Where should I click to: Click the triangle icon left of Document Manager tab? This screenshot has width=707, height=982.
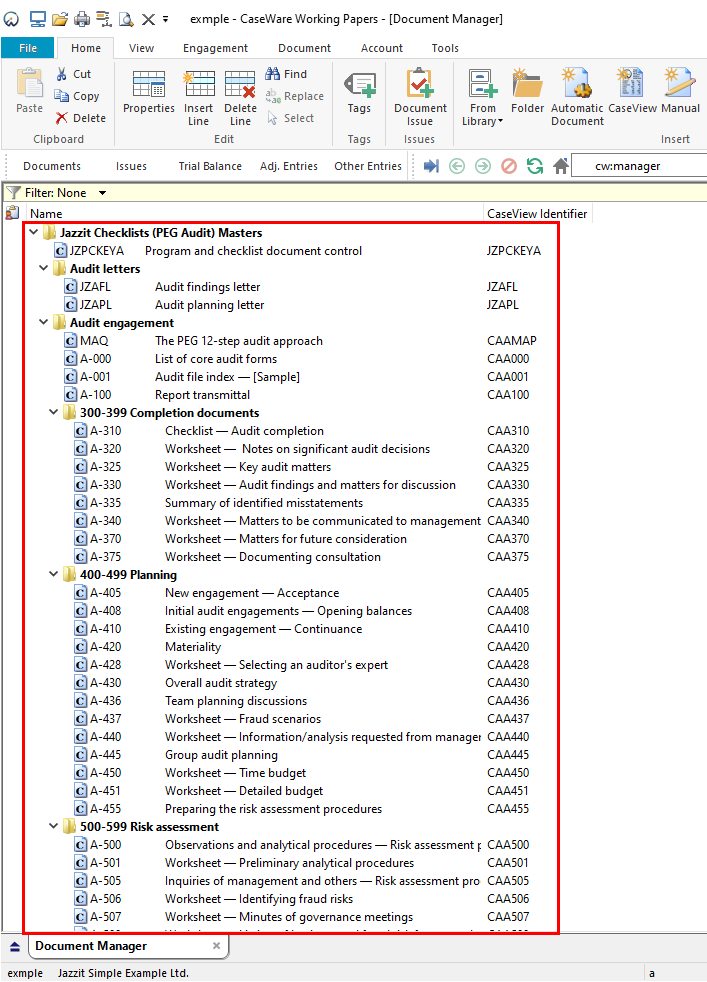[15, 947]
